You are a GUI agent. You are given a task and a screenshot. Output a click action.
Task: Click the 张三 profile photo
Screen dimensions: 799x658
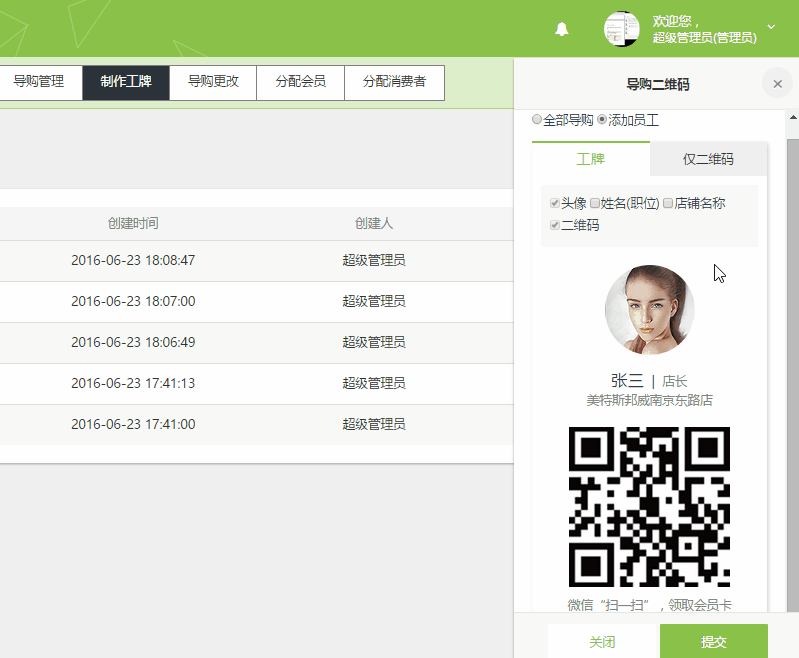[x=649, y=309]
